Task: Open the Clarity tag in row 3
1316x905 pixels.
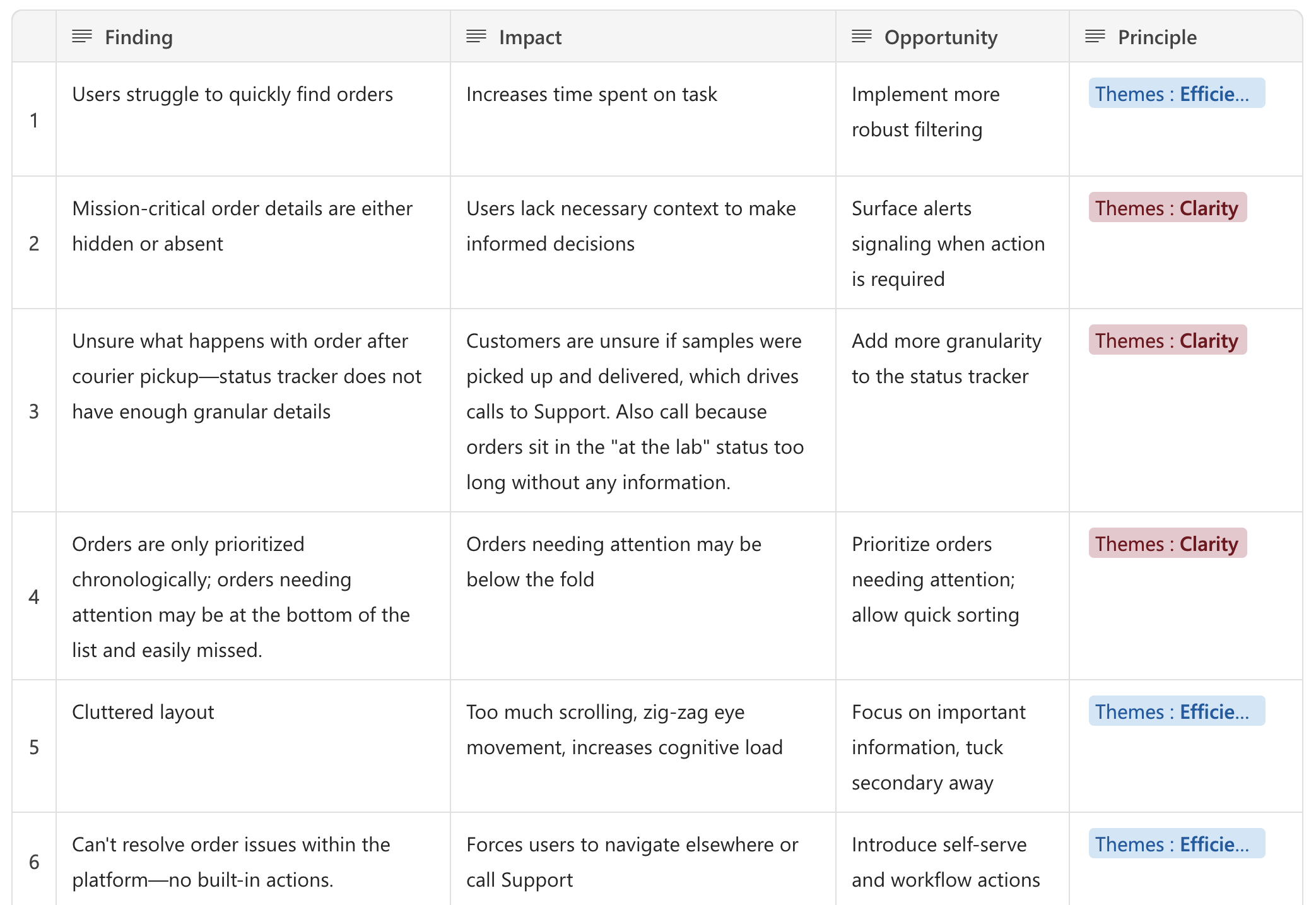Action: coord(1168,340)
